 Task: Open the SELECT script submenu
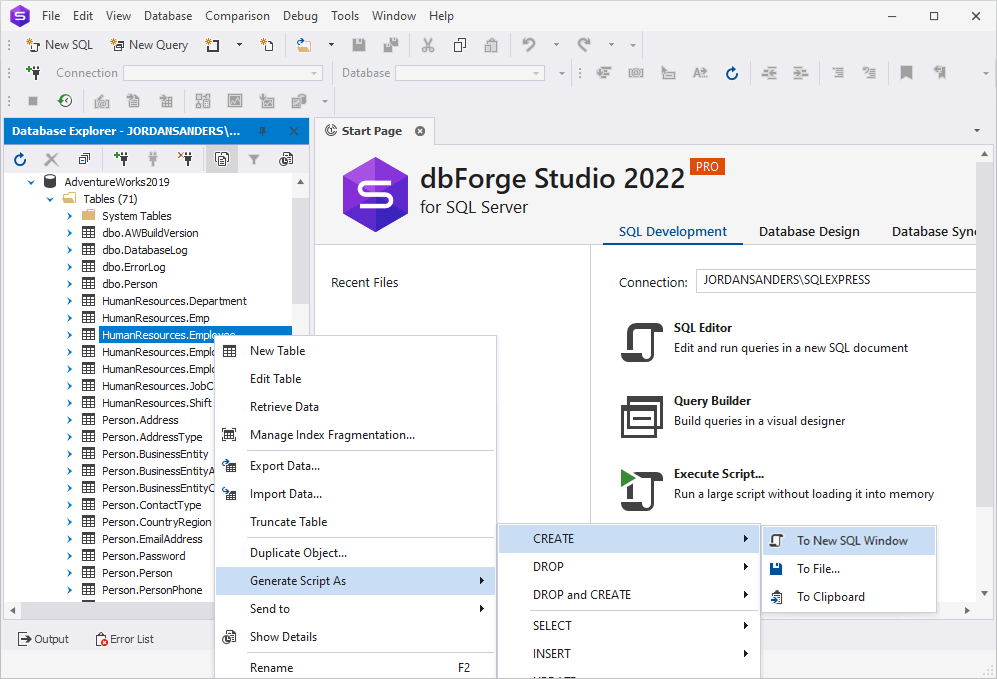pyautogui.click(x=629, y=626)
